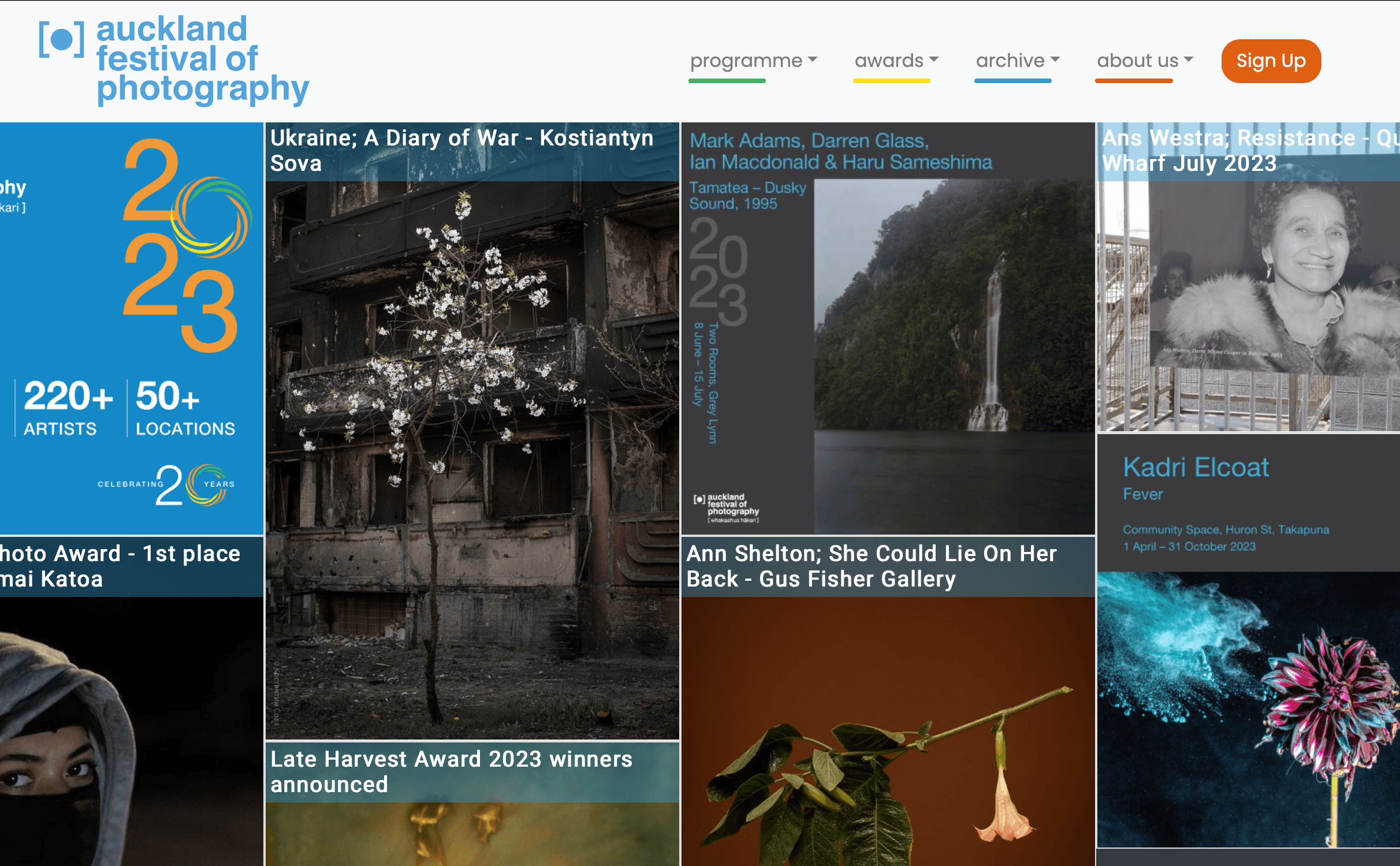Expand the awards dropdown menu

pyautogui.click(x=896, y=61)
